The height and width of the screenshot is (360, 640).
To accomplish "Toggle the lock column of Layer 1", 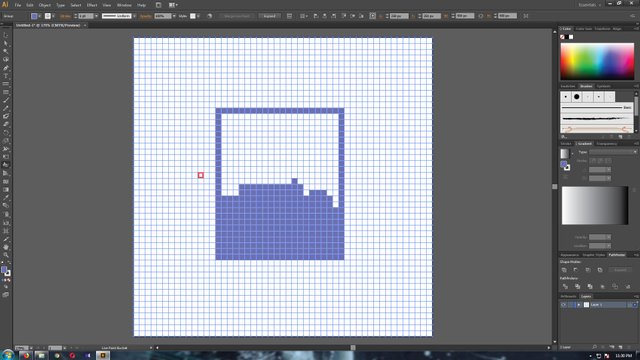I will tap(571, 305).
